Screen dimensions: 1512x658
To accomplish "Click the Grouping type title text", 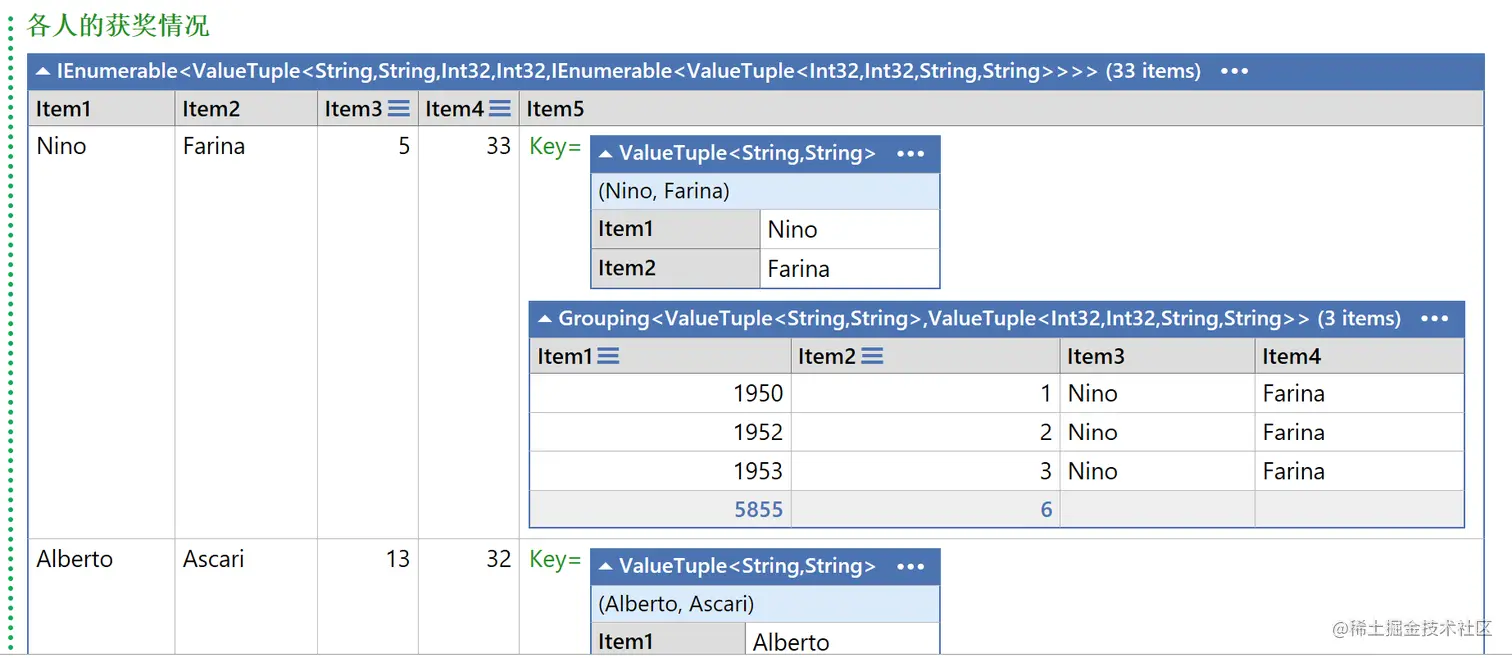I will [x=979, y=319].
